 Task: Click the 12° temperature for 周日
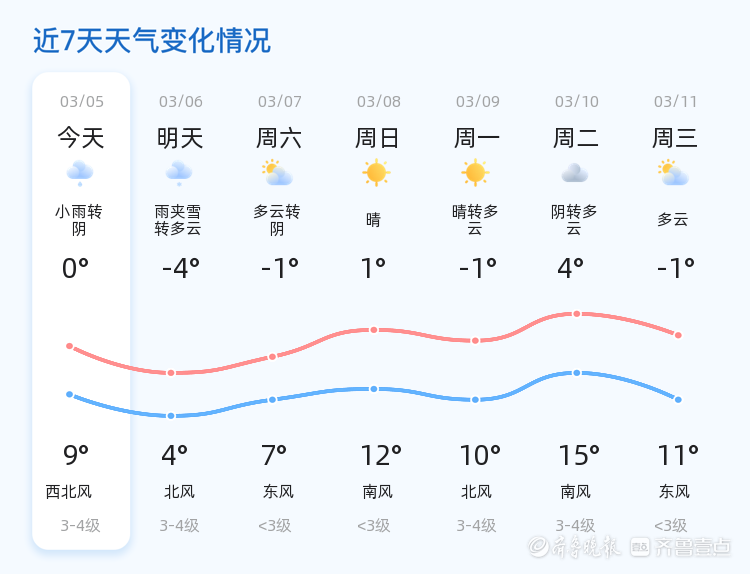381,456
